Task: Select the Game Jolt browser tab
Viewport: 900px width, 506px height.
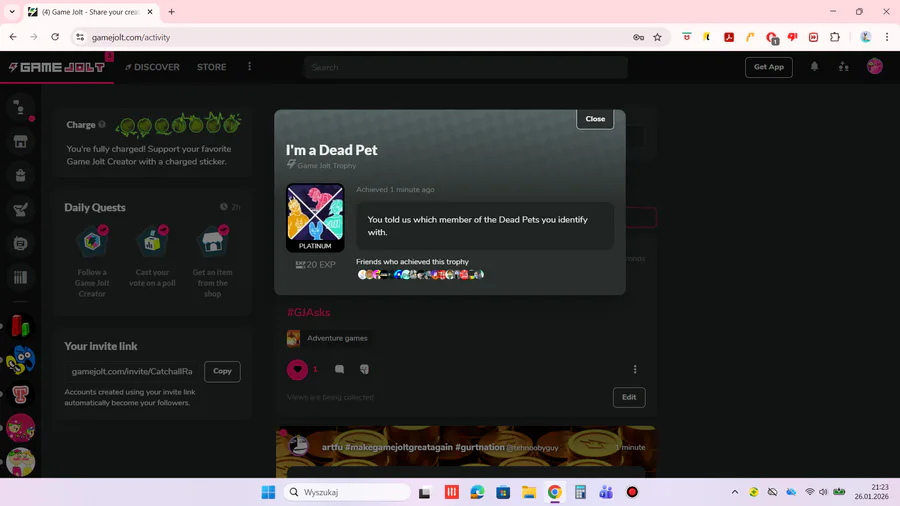Action: 91,11
